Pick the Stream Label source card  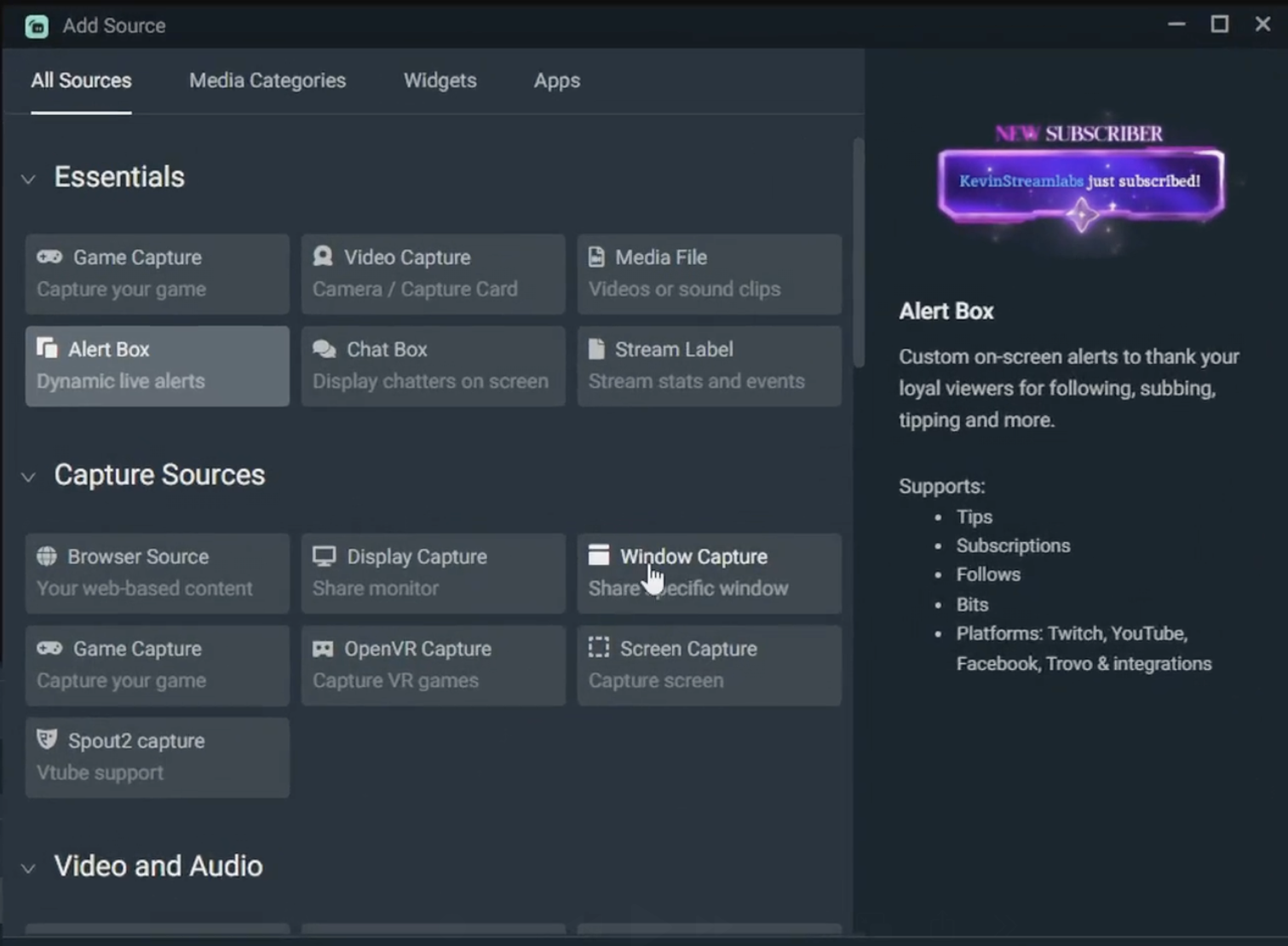coord(709,366)
